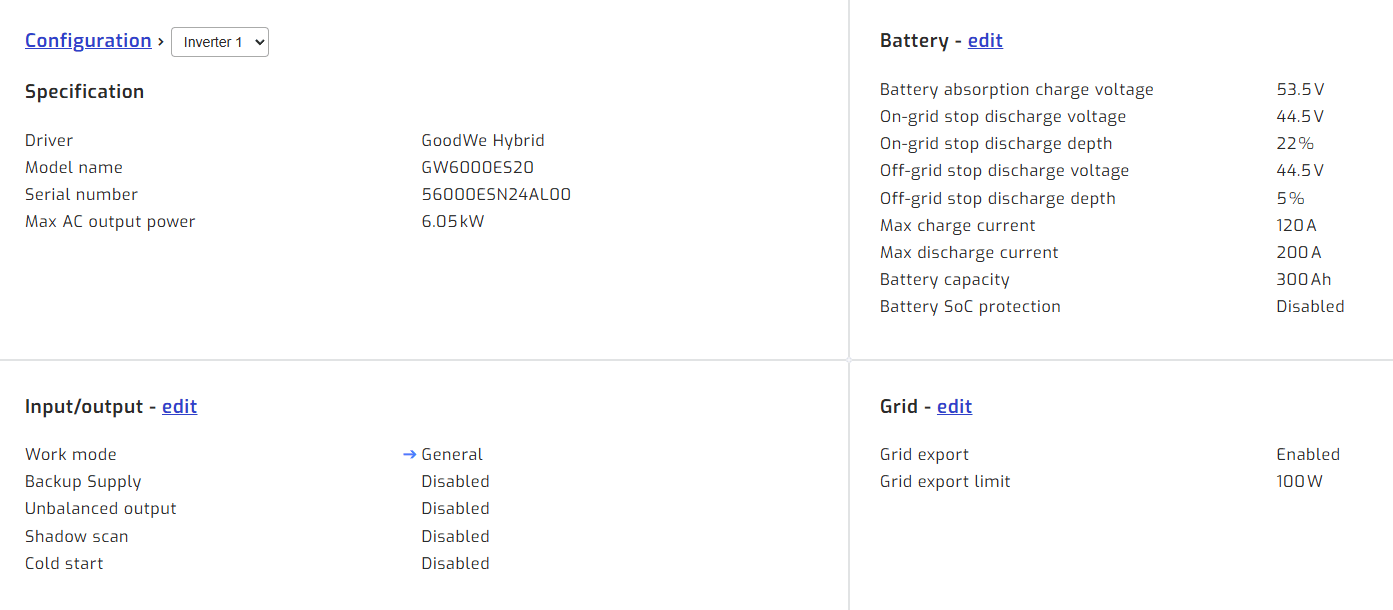1393x610 pixels.
Task: Click the Grid export Enabled value
Action: [1308, 455]
